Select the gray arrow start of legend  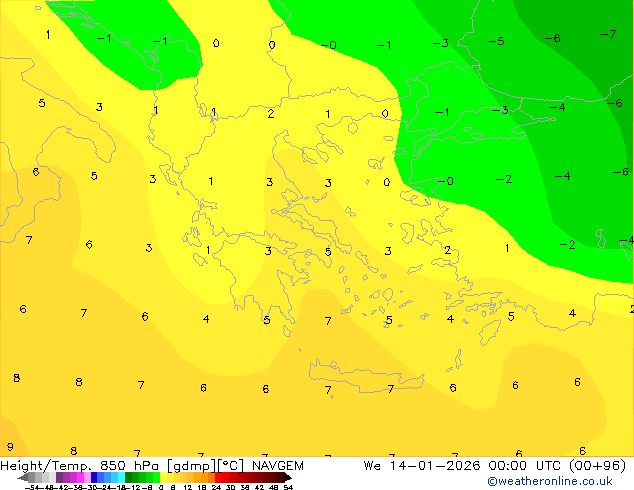tap(23, 477)
